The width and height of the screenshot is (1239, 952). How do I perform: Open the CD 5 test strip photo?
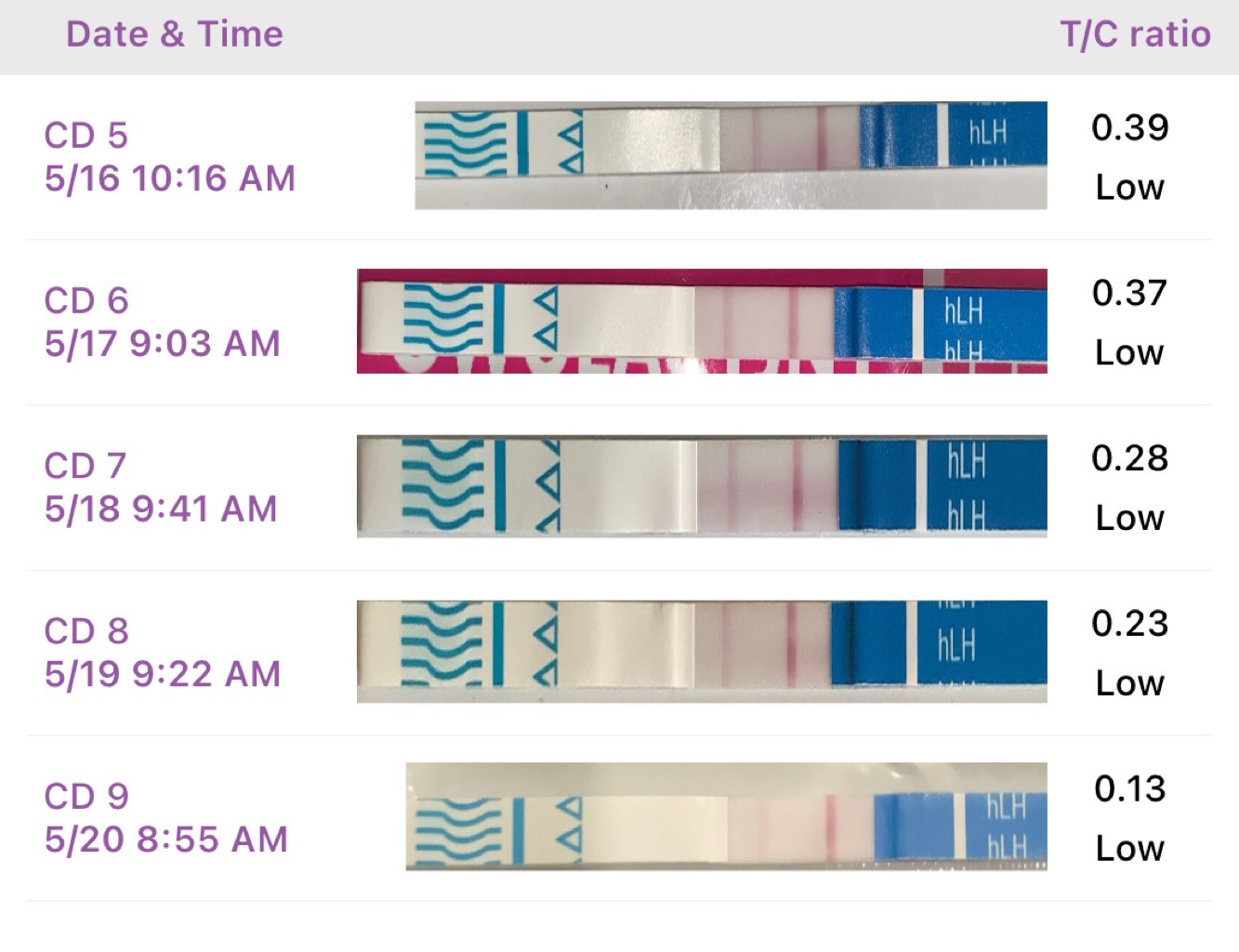(x=731, y=155)
